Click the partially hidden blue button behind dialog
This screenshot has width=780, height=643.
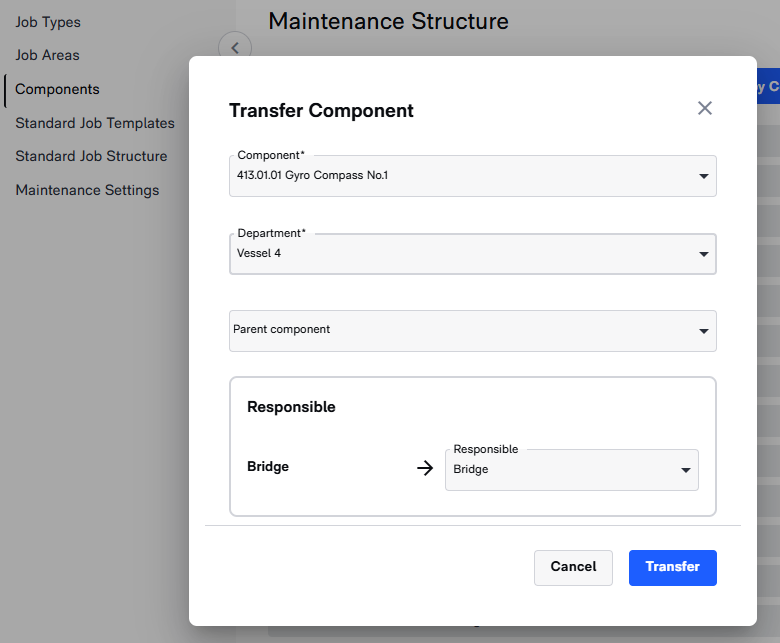point(768,86)
